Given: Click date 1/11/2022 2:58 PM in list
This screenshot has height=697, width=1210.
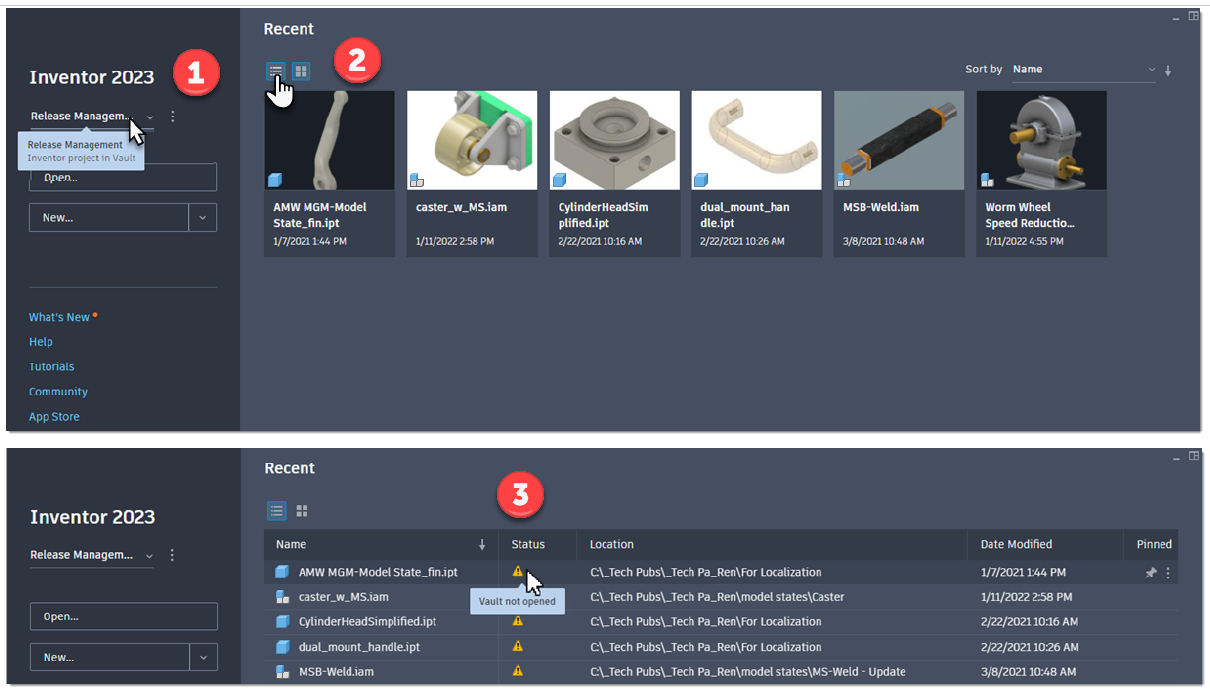Looking at the screenshot, I should pyautogui.click(x=1027, y=597).
